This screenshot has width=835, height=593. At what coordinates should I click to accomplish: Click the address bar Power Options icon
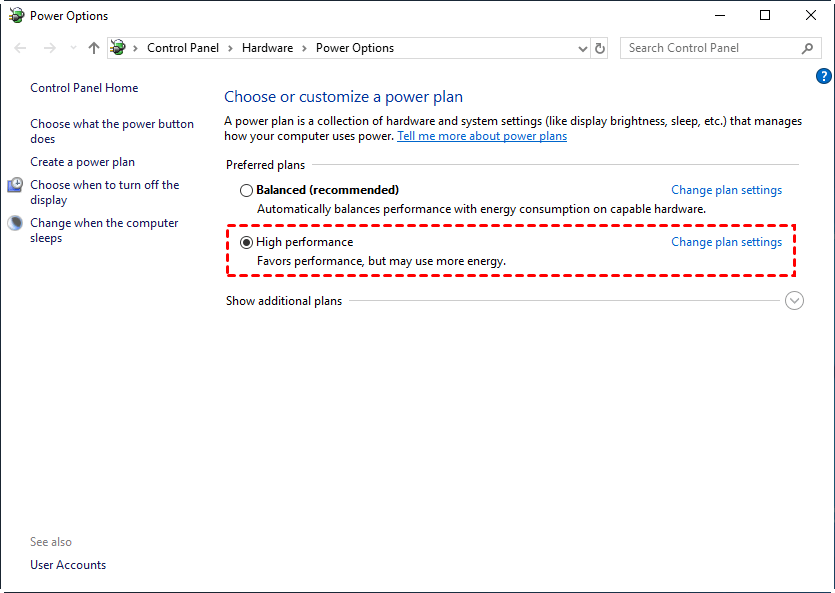pos(118,48)
